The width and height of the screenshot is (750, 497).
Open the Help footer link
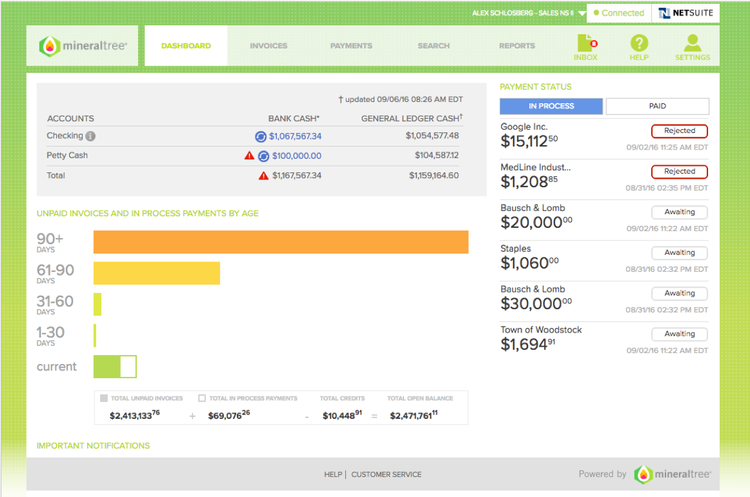pyautogui.click(x=333, y=475)
